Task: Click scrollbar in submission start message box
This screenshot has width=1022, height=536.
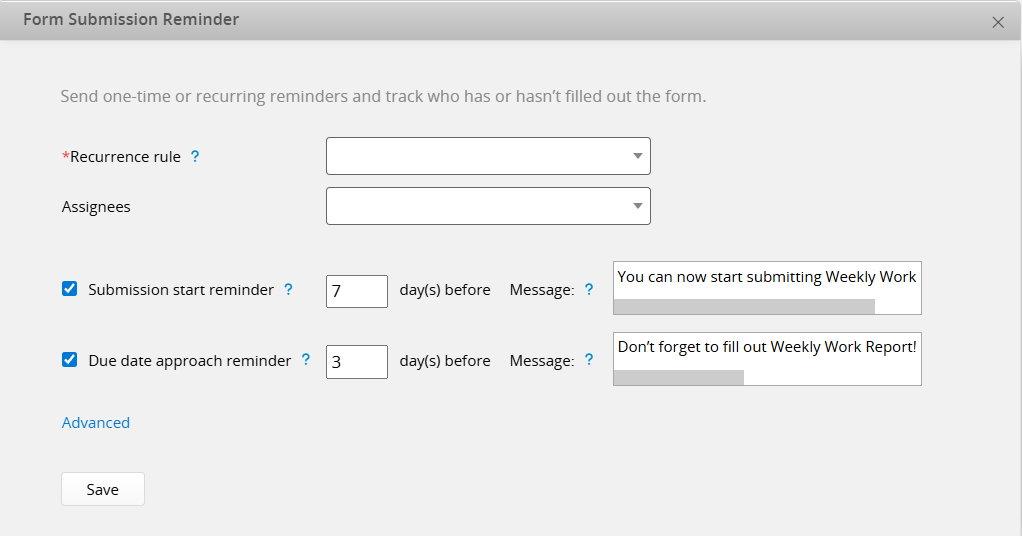Action: (744, 306)
